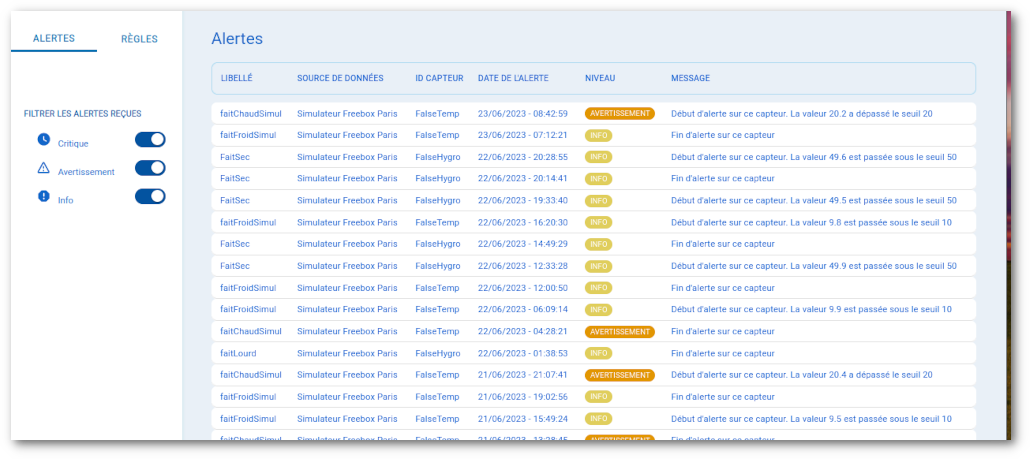
Task: Sort by Date de l'alerte column header
Action: coord(513,78)
